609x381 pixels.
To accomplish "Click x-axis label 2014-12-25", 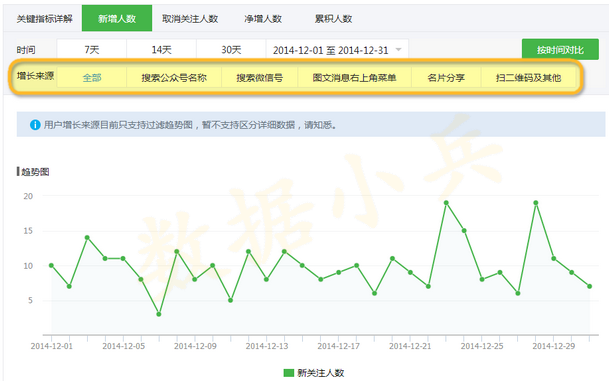I will coord(482,346).
